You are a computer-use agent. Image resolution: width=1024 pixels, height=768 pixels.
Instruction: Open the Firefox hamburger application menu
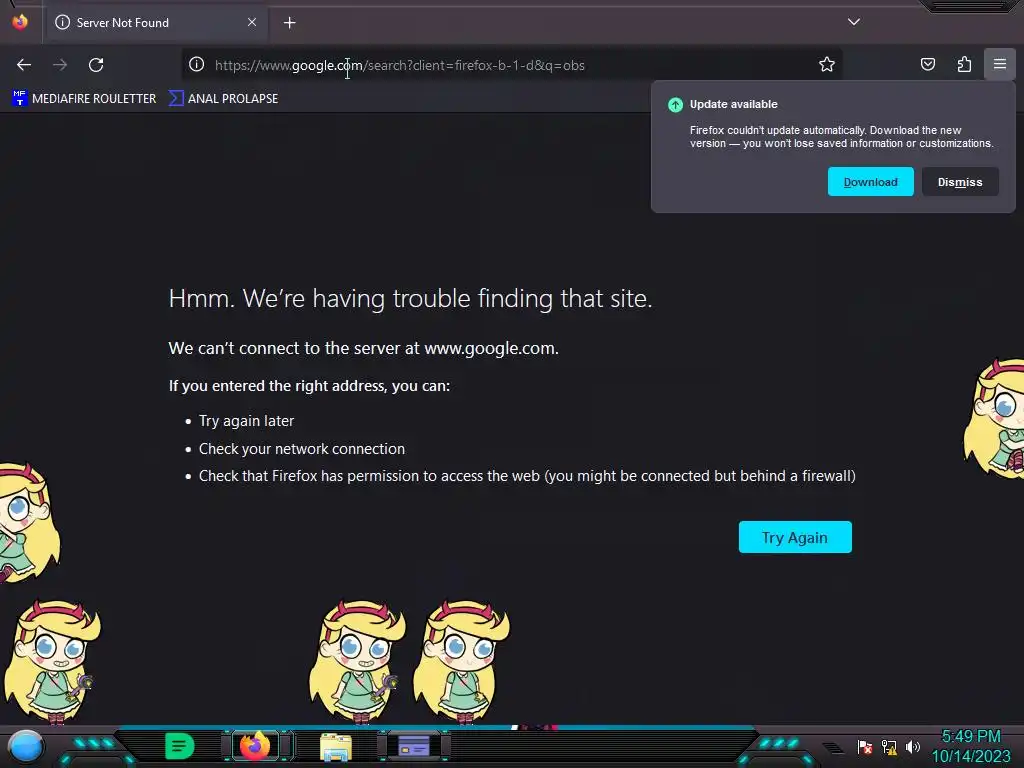tap(1000, 64)
